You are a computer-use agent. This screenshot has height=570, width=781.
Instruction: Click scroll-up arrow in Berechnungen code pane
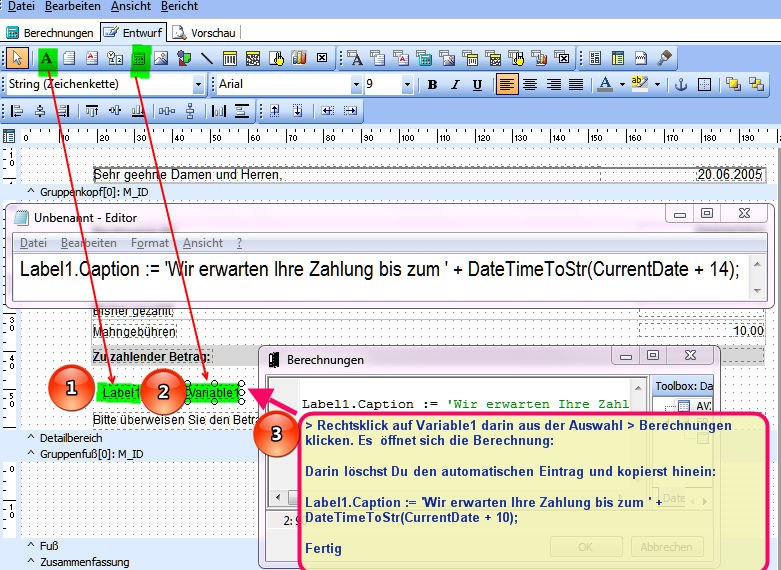tap(639, 387)
